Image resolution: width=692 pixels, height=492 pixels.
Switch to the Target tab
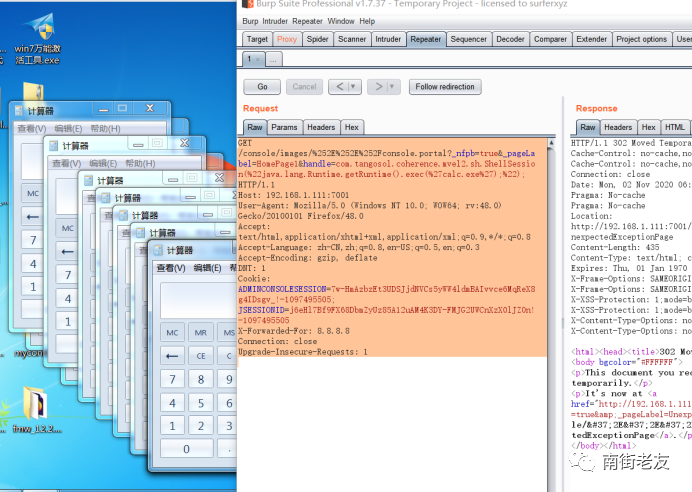257,39
